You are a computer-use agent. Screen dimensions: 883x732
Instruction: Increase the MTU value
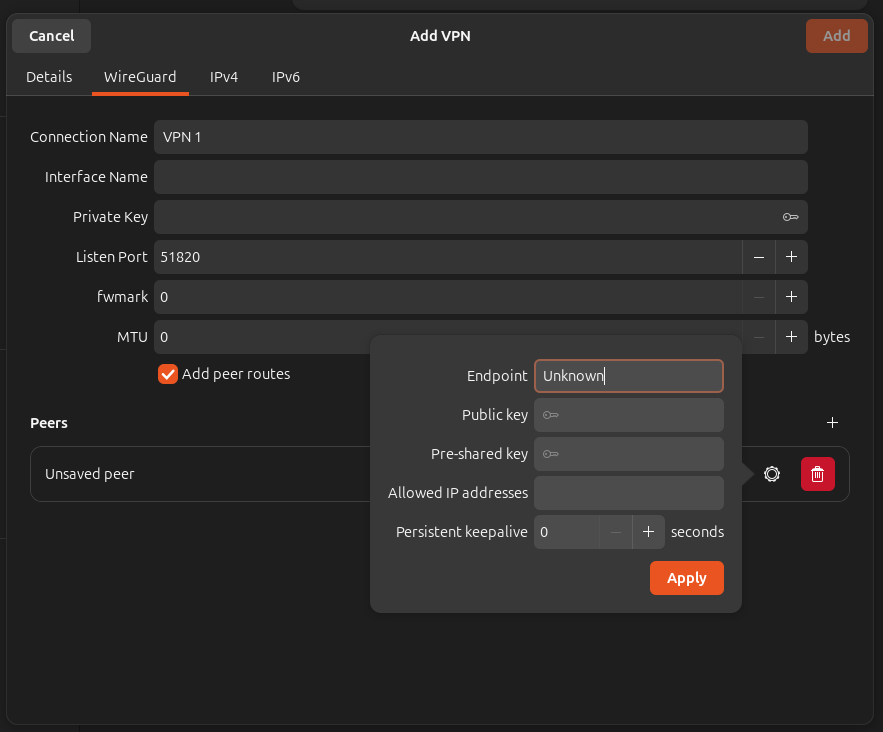click(791, 337)
